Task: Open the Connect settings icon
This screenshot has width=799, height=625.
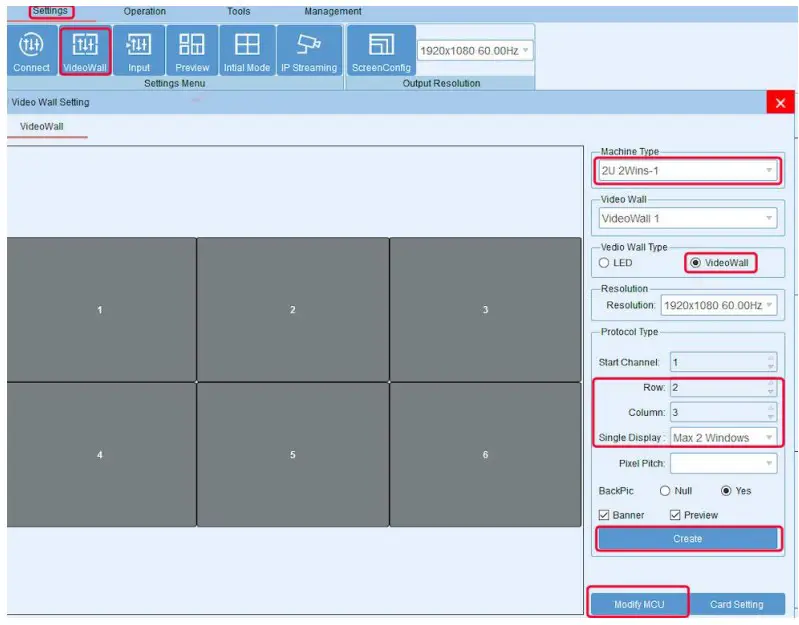Action: pos(32,50)
